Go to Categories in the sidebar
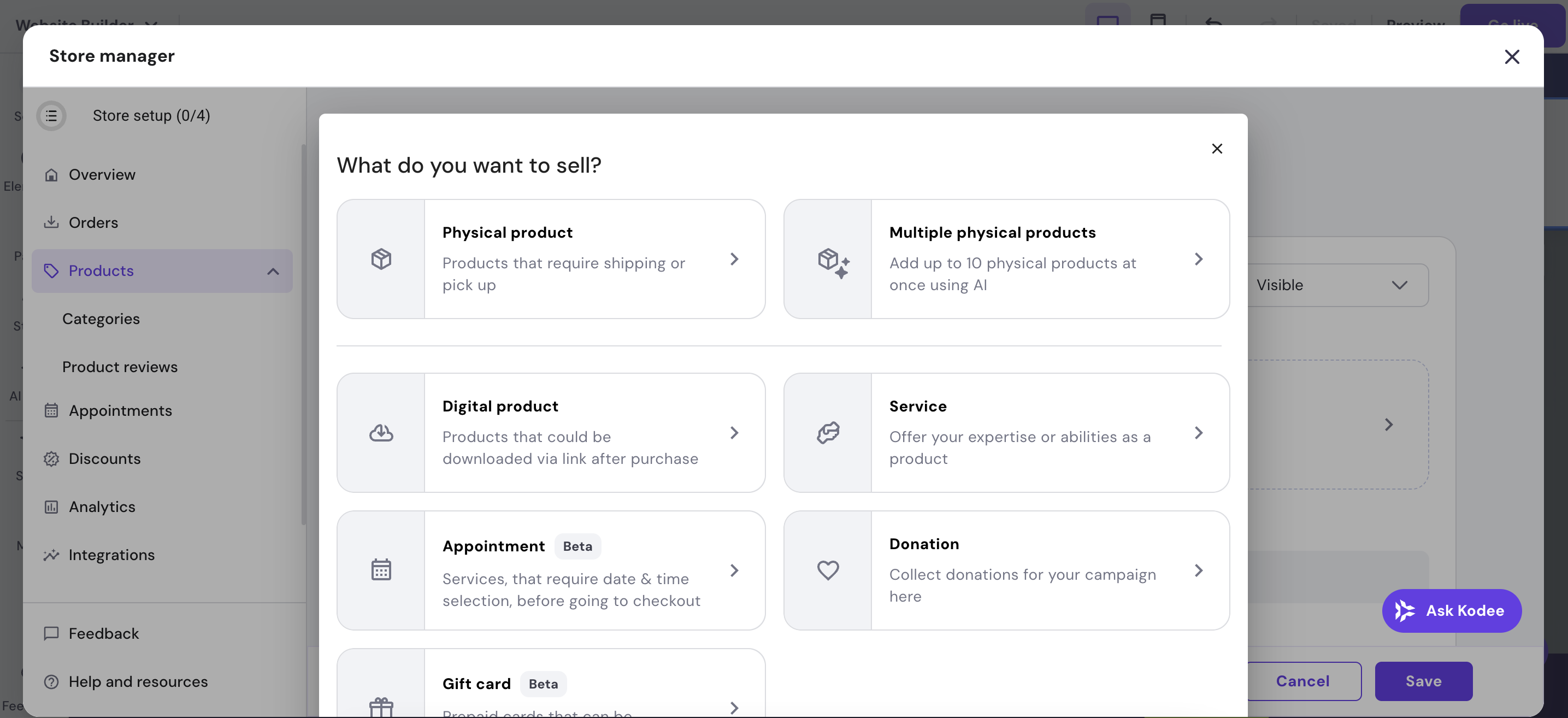The image size is (1568, 718). point(101,319)
